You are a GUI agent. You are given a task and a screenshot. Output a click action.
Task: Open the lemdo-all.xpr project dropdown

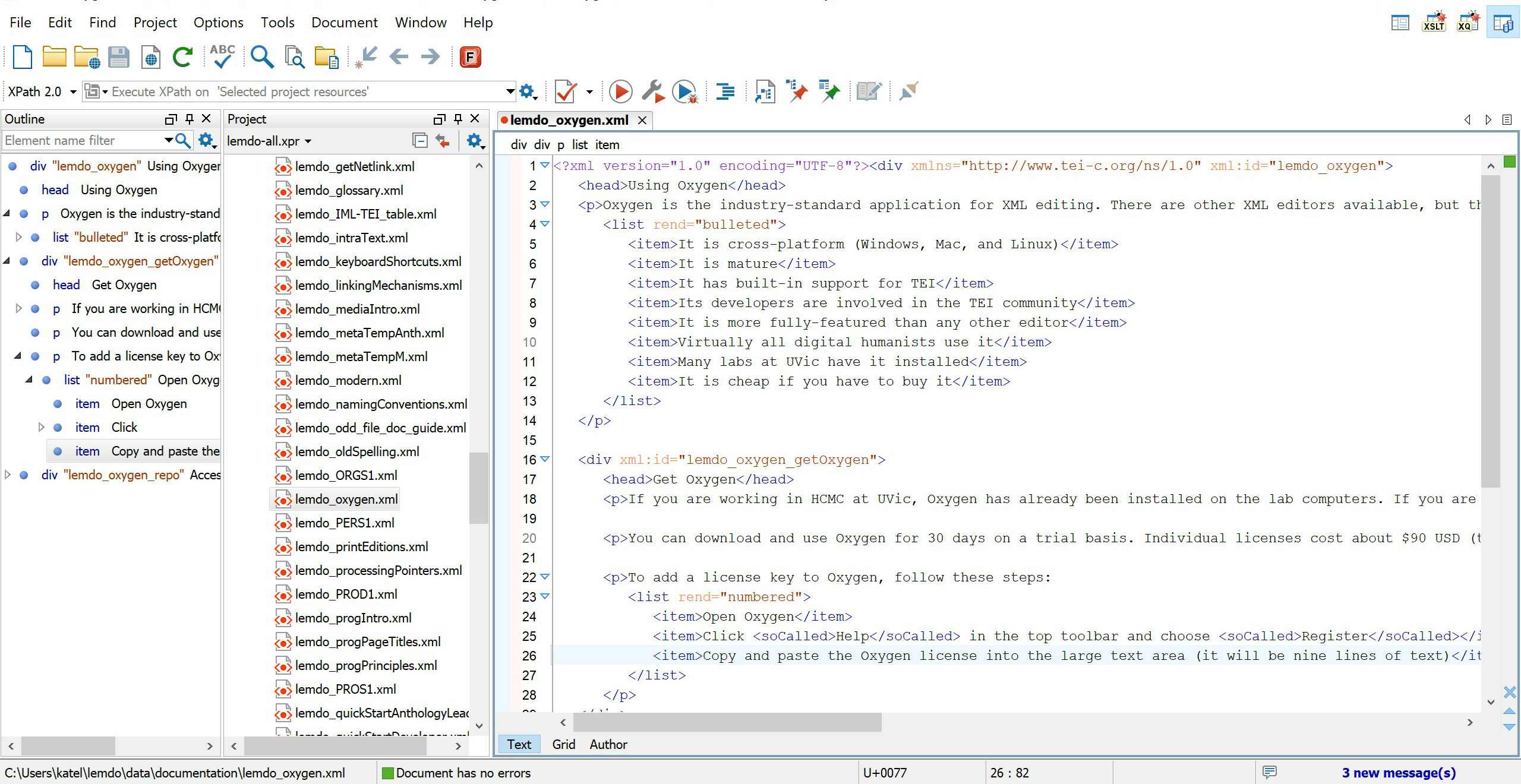click(x=308, y=141)
